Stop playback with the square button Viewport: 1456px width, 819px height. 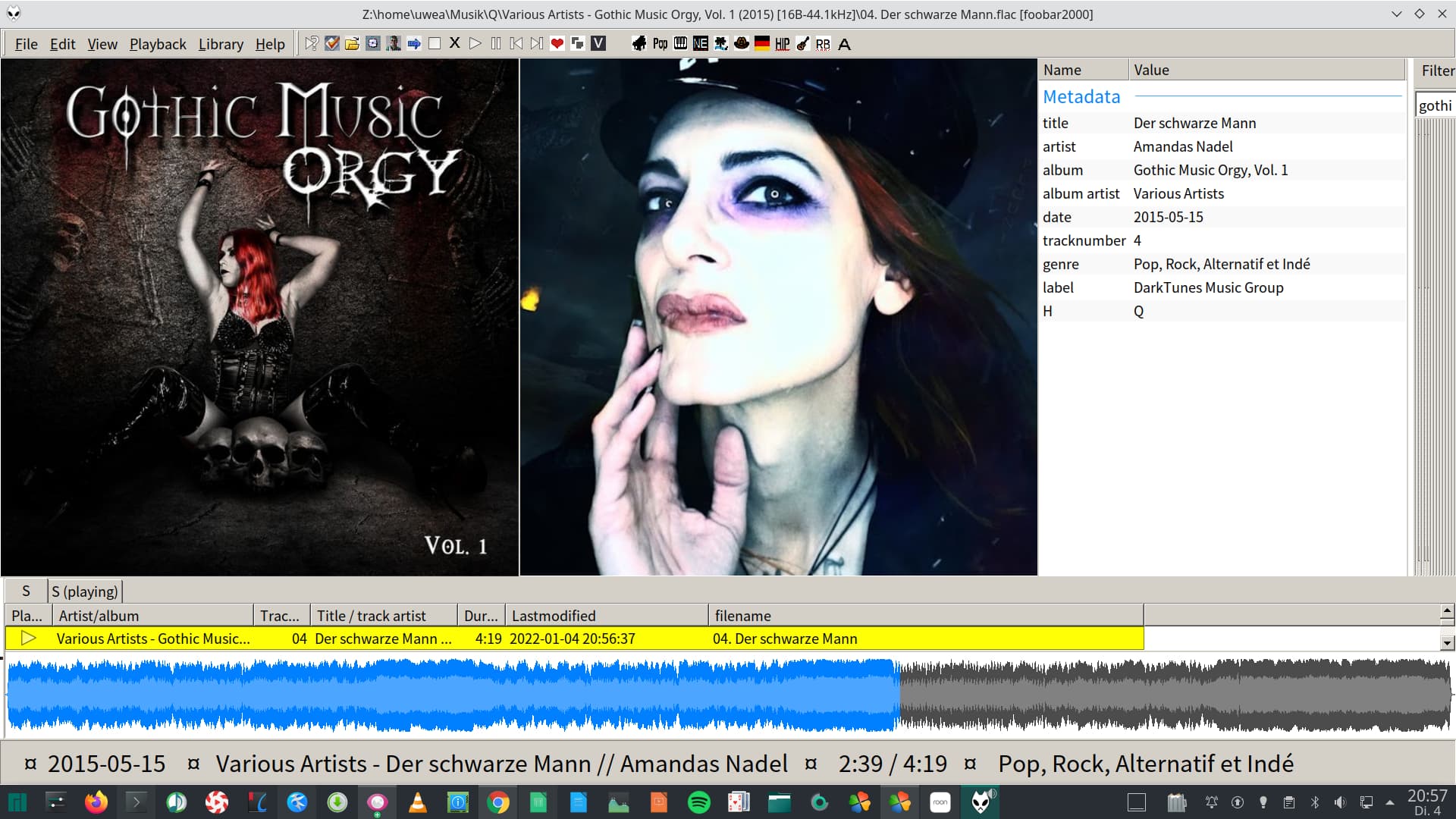click(x=435, y=43)
